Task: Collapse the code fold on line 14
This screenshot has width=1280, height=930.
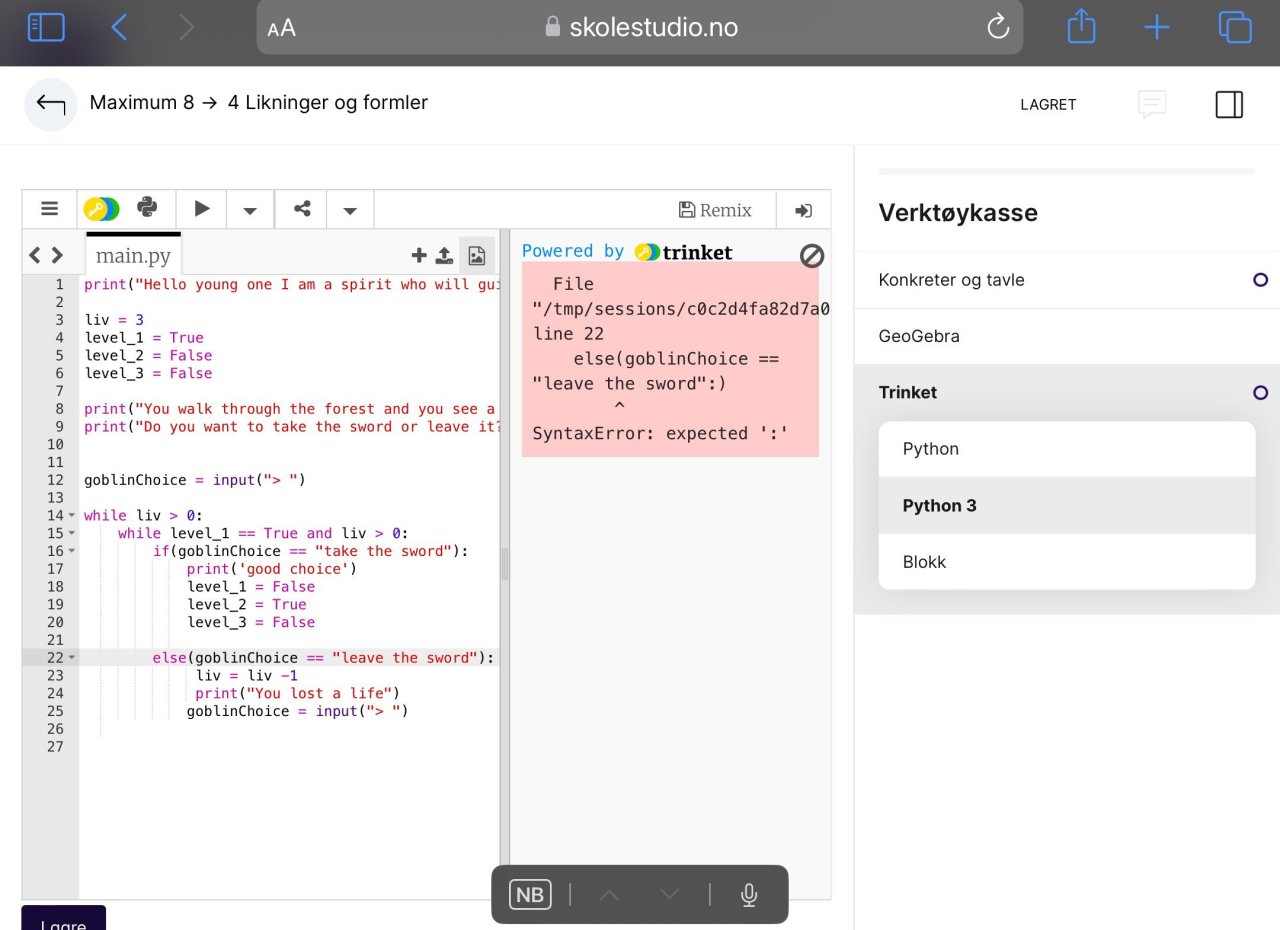Action: (72, 516)
